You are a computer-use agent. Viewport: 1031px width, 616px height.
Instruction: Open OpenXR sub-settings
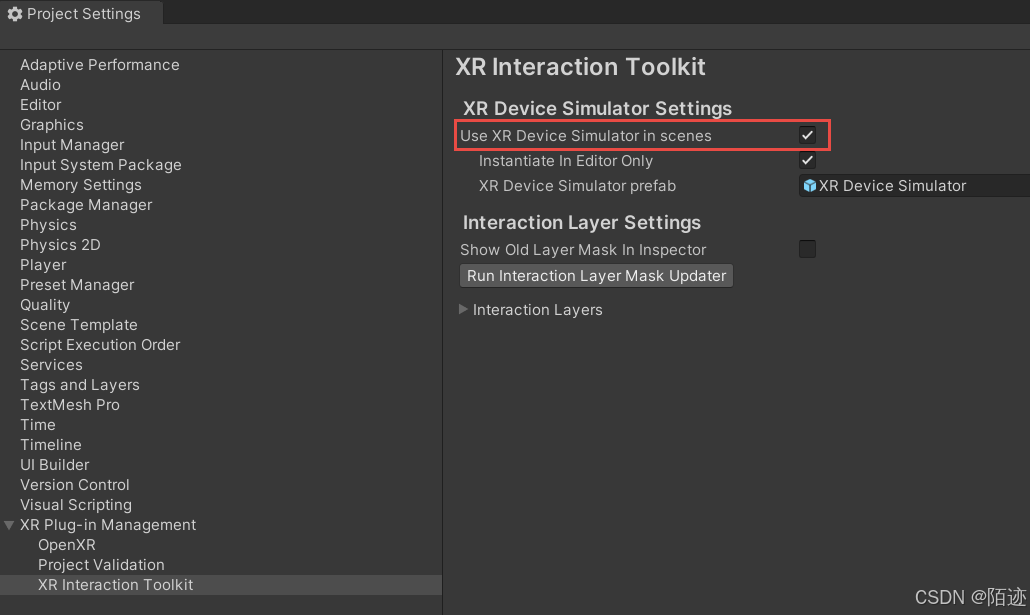click(66, 545)
